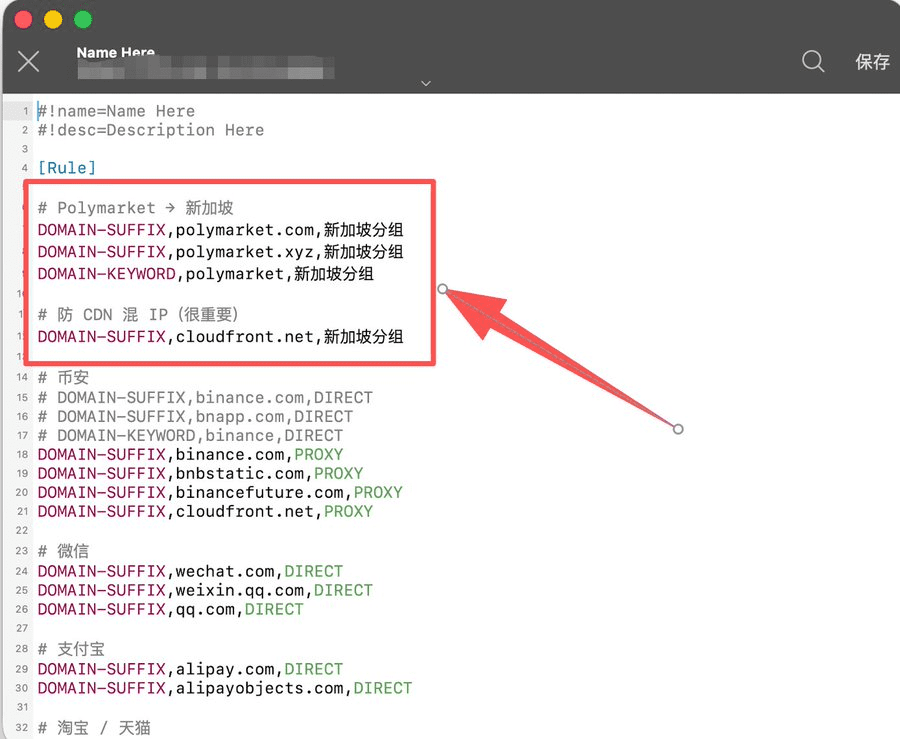Click the DOMAIN-KEYWORD,polymarket rule line
Viewport: 900px width, 739px height.
205,274
